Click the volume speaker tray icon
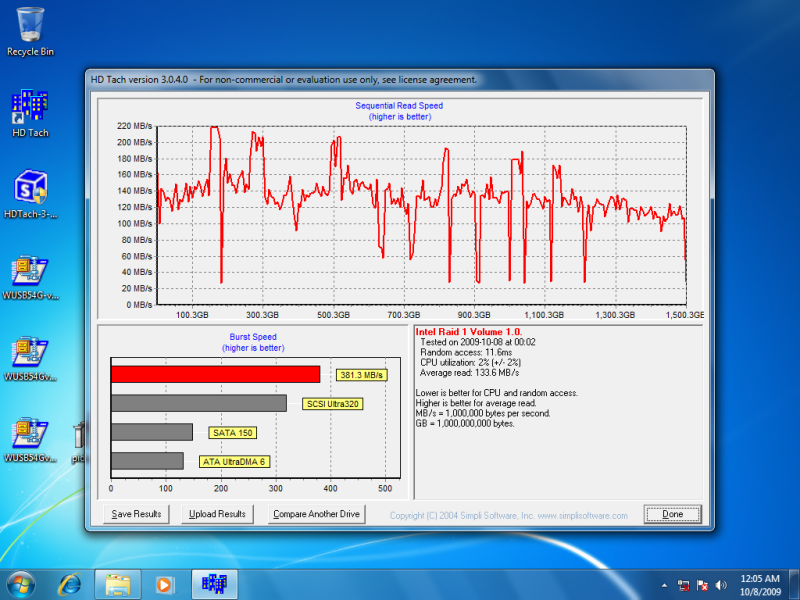 point(721,585)
